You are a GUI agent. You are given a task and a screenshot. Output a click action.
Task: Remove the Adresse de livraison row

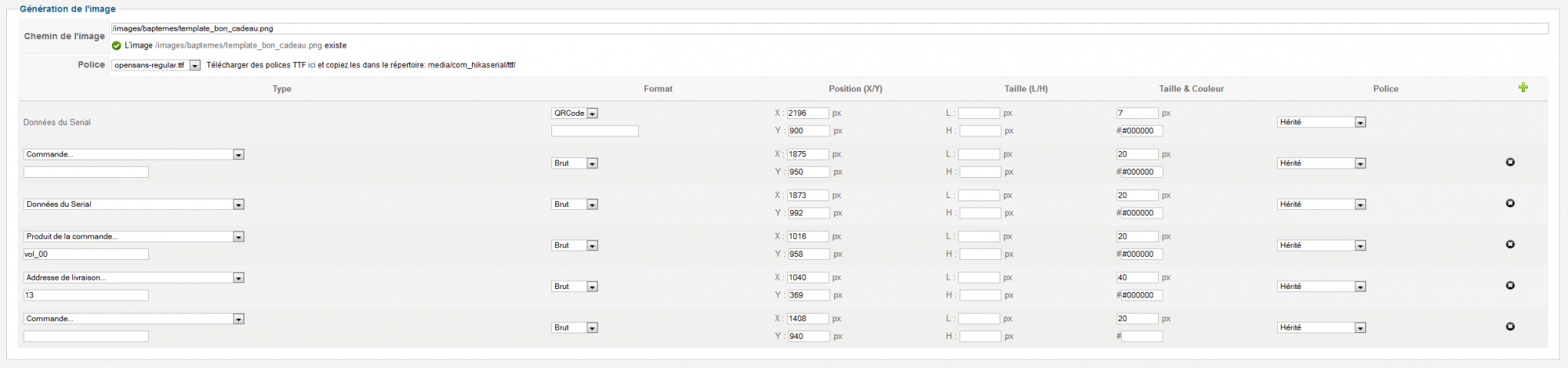(1510, 286)
